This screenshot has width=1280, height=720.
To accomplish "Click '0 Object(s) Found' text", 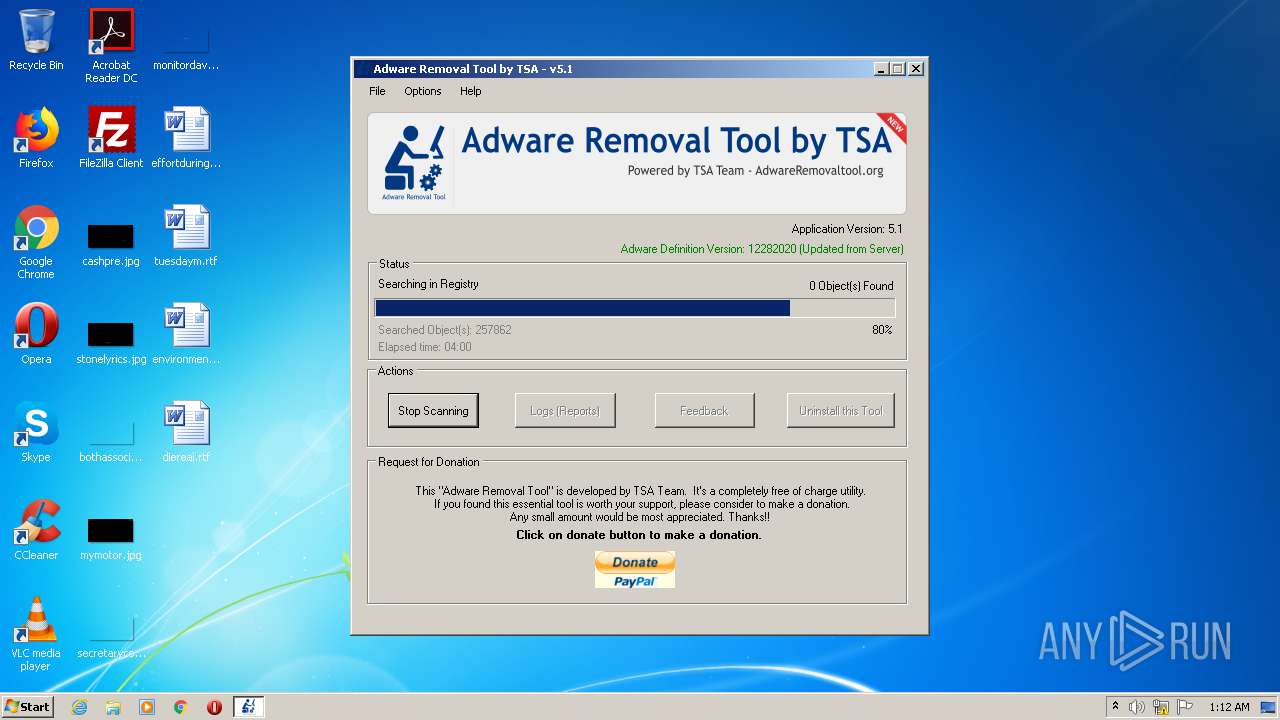I will coord(851,286).
